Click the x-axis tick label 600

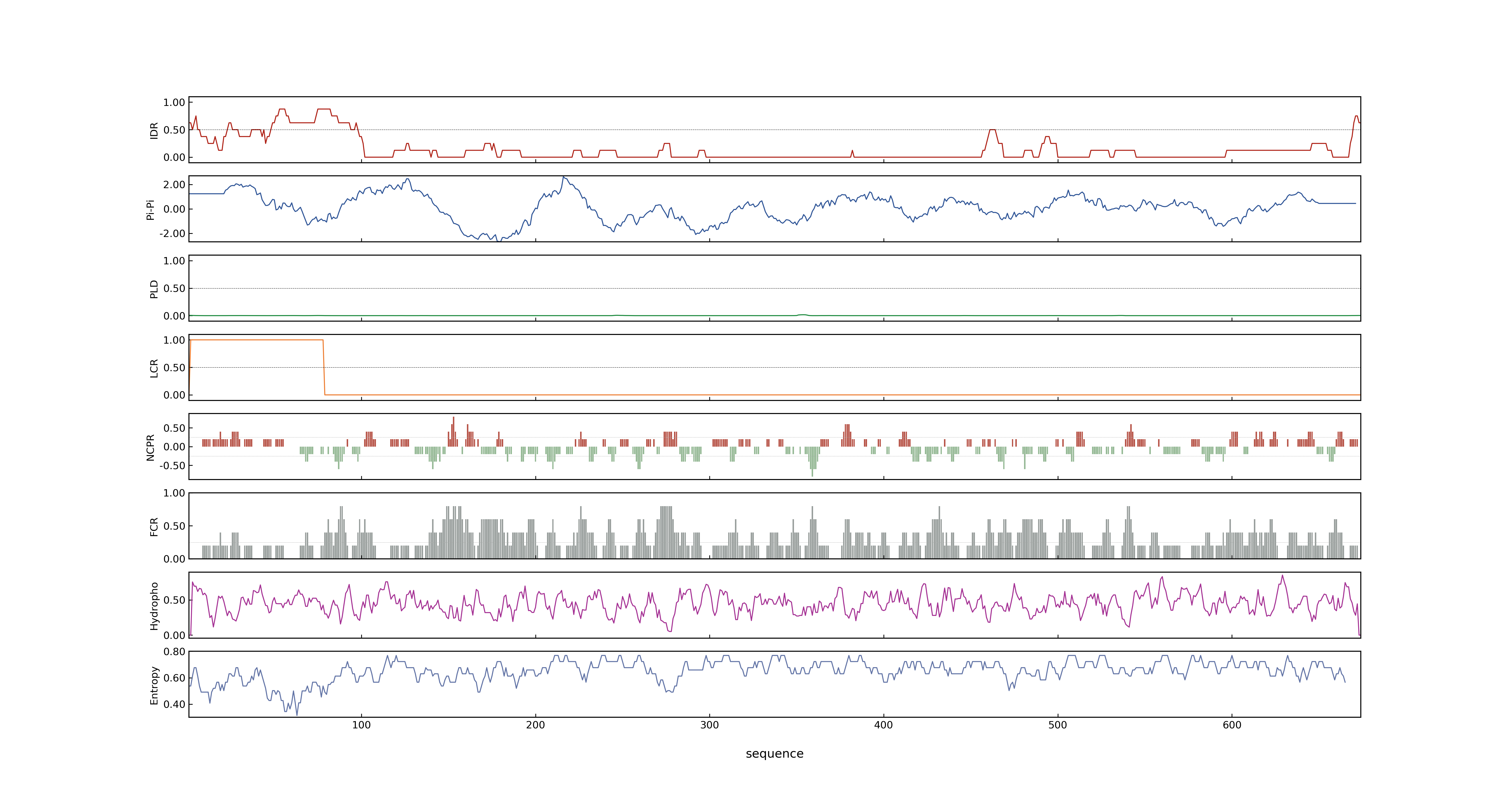(x=1232, y=725)
